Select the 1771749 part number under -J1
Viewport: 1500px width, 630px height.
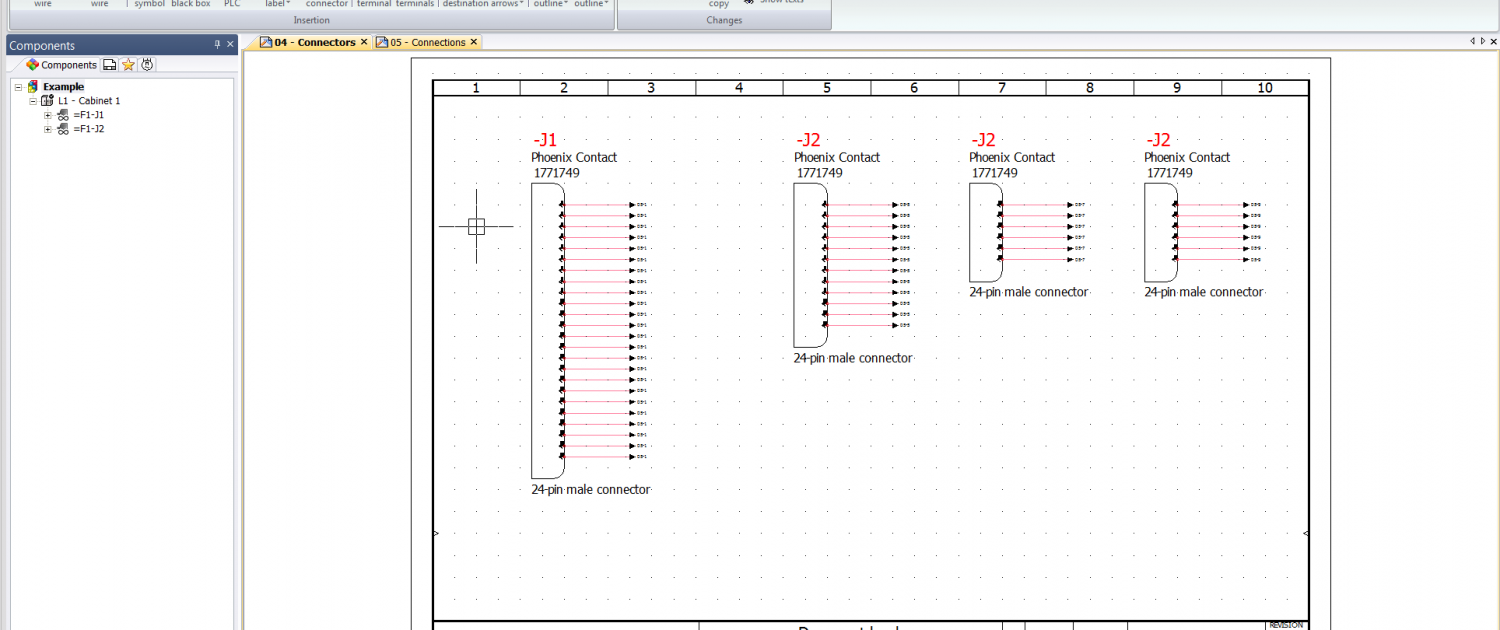click(555, 173)
